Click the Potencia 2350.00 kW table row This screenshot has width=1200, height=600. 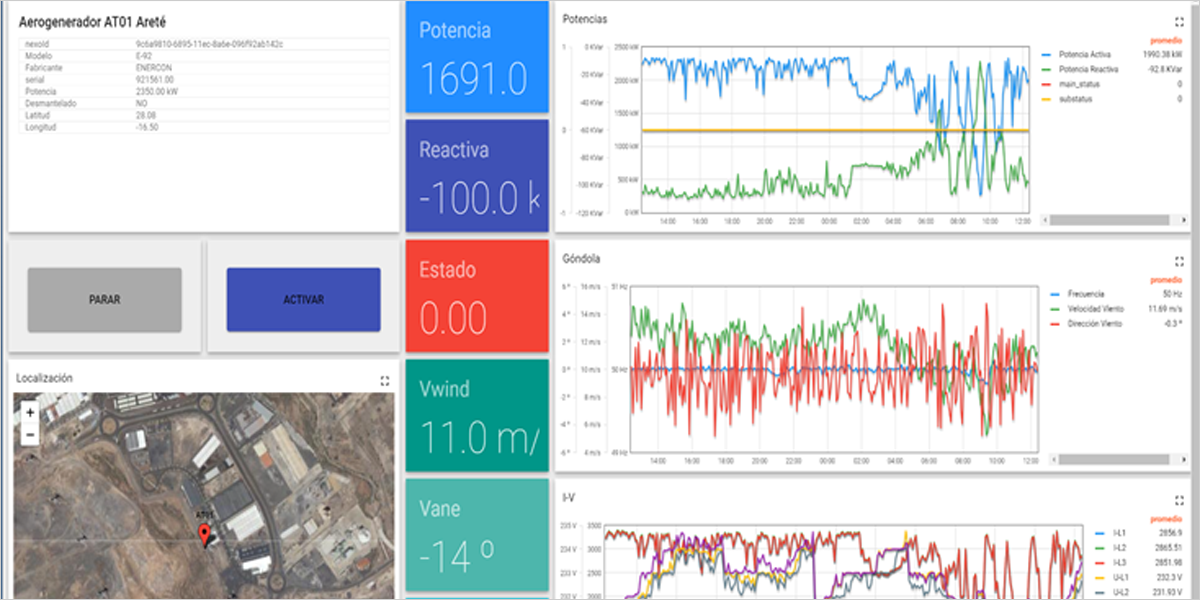205,92
